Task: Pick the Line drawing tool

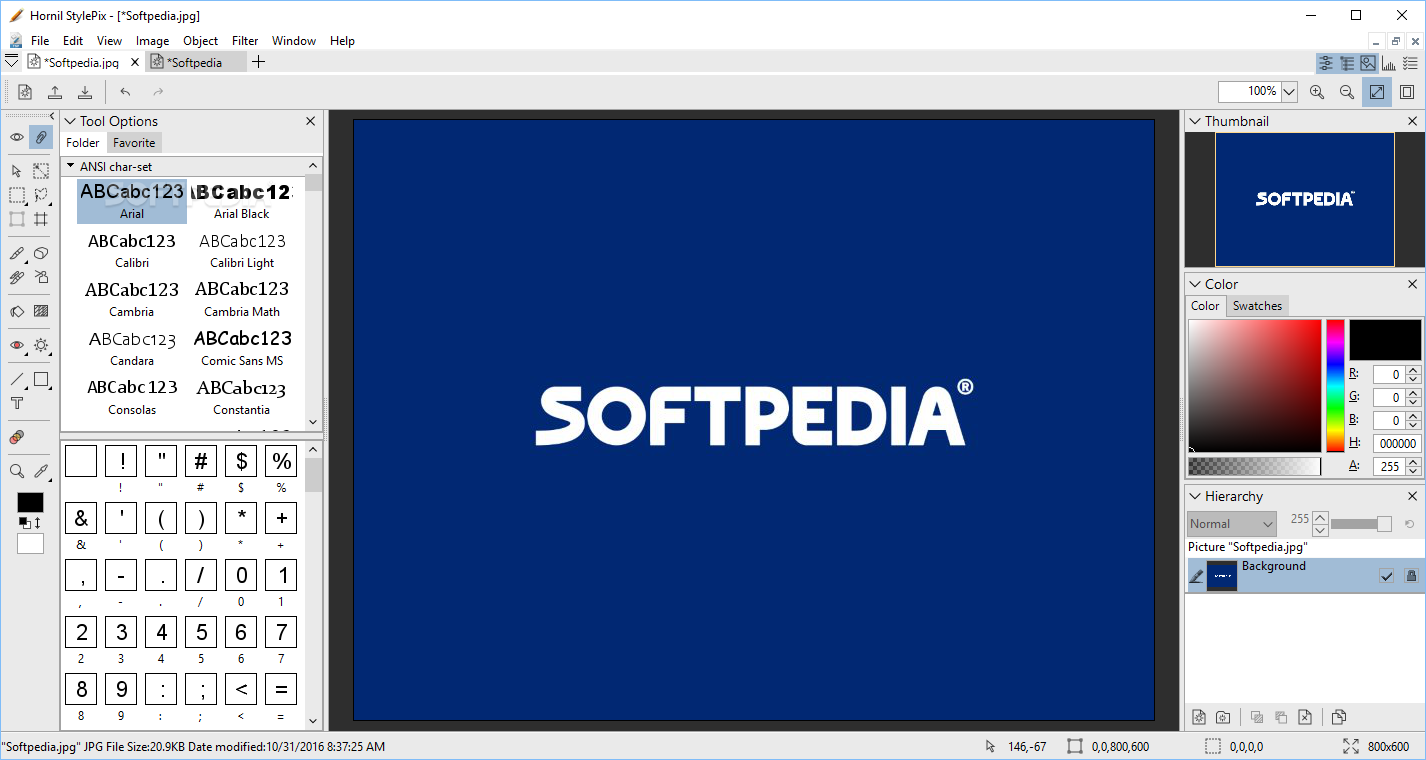Action: click(17, 380)
